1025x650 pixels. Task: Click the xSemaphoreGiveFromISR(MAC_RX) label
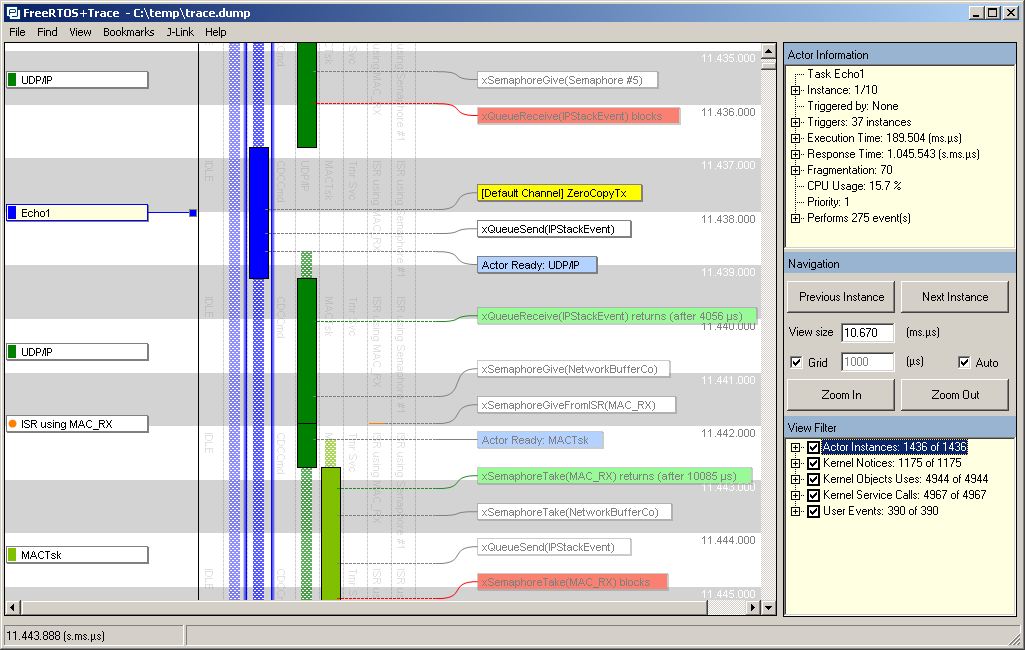[x=577, y=405]
